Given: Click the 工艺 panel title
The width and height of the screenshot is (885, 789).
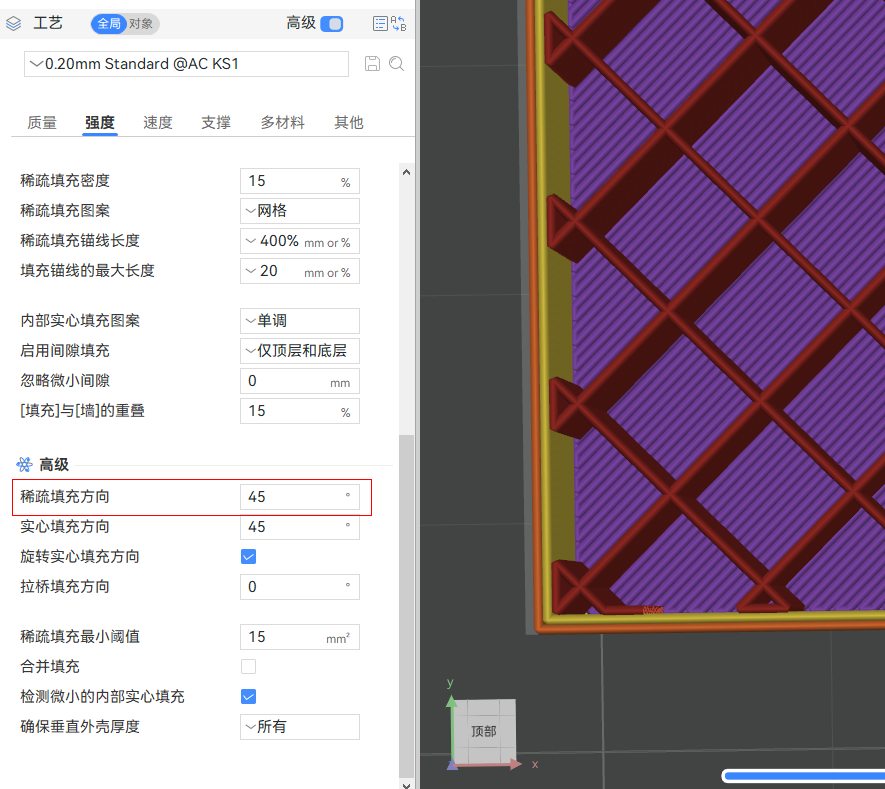Looking at the screenshot, I should coord(47,23).
